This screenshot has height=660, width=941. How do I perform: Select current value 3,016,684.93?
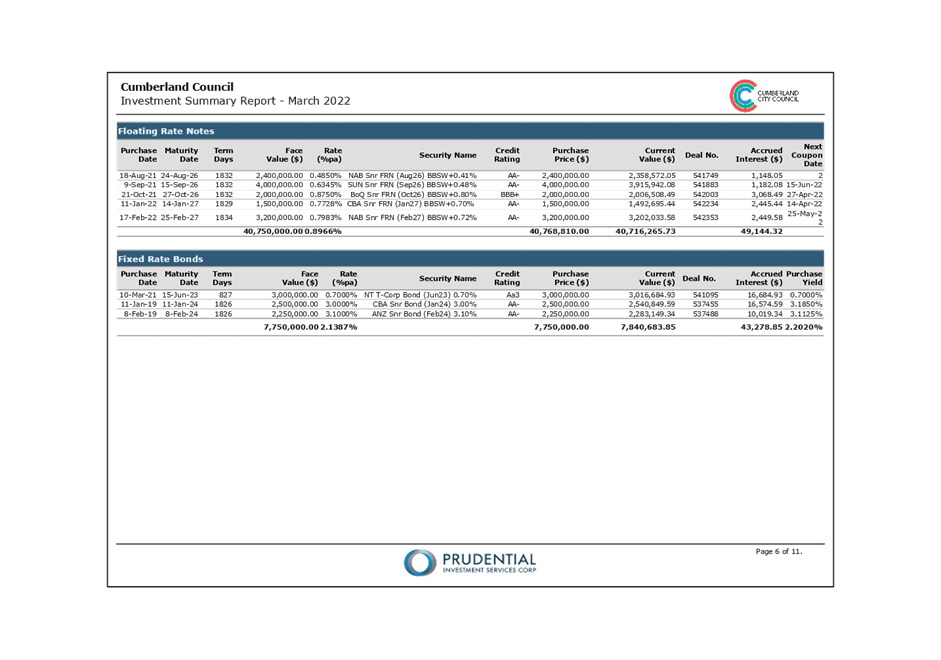click(x=652, y=295)
